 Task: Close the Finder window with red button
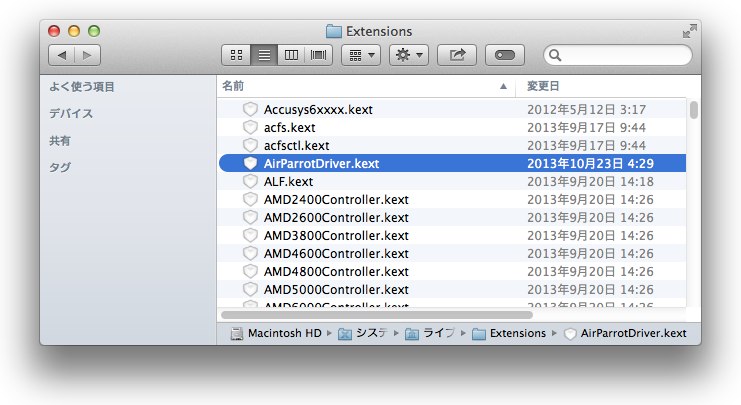54,31
